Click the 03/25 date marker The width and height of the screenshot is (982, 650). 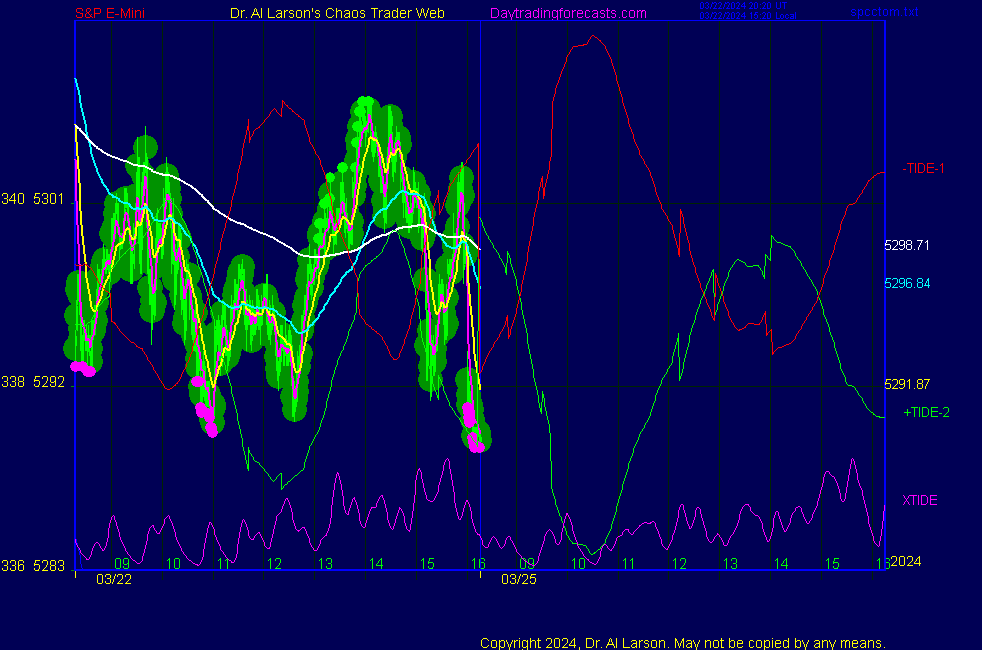(x=518, y=579)
